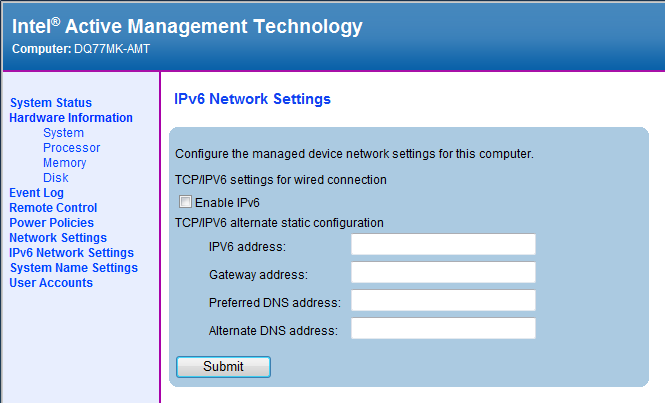
Task: Click the Submit button
Action: [x=223, y=367]
